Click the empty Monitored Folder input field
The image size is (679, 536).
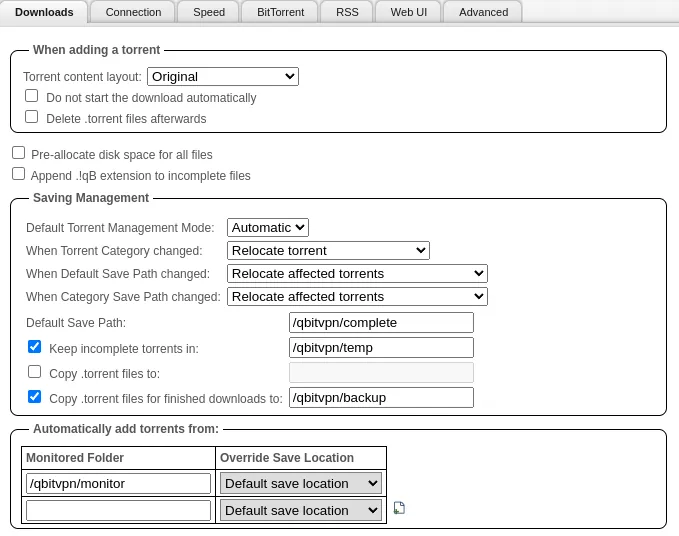[118, 510]
